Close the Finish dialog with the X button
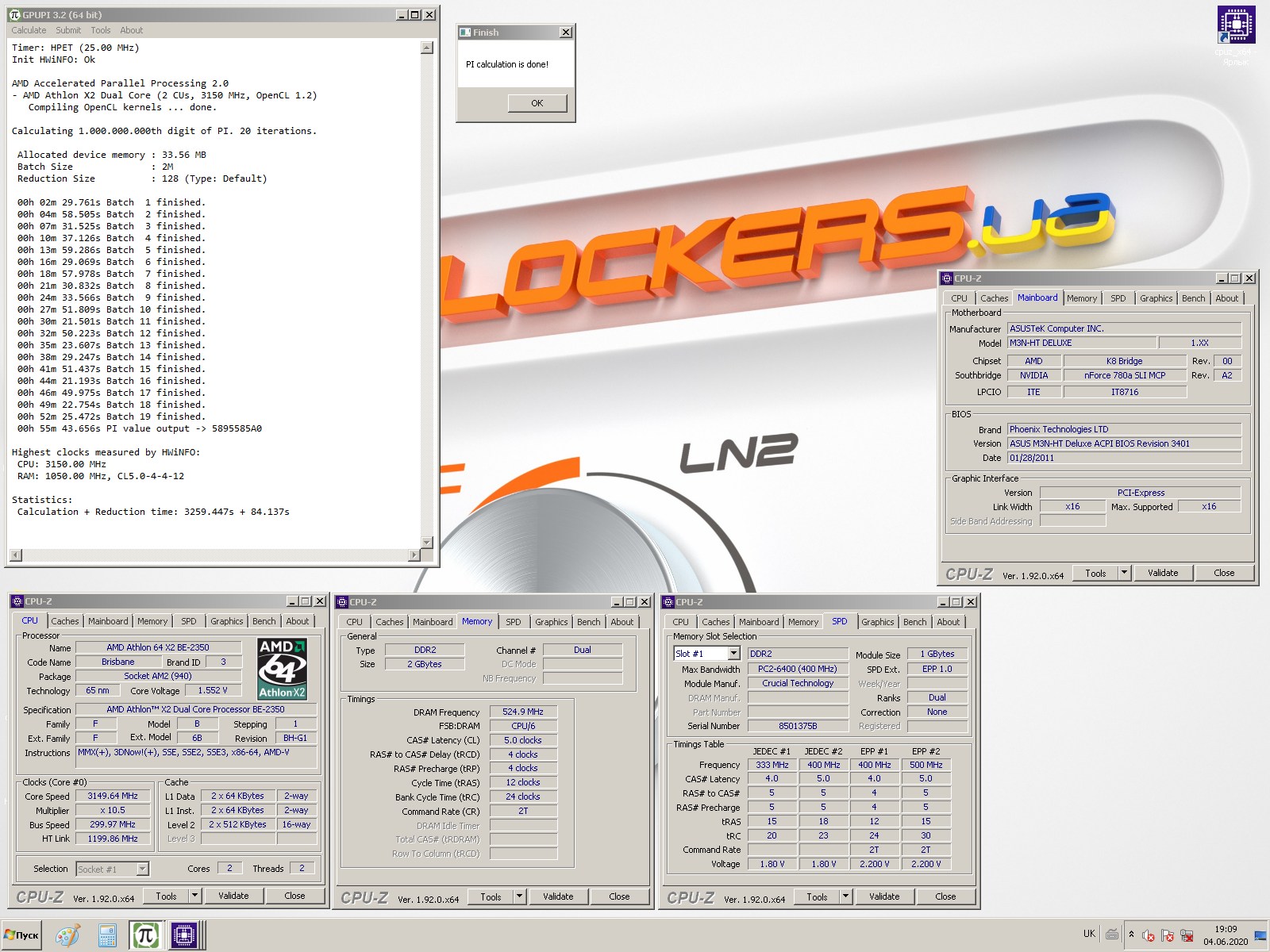This screenshot has width=1270, height=952. pos(565,33)
